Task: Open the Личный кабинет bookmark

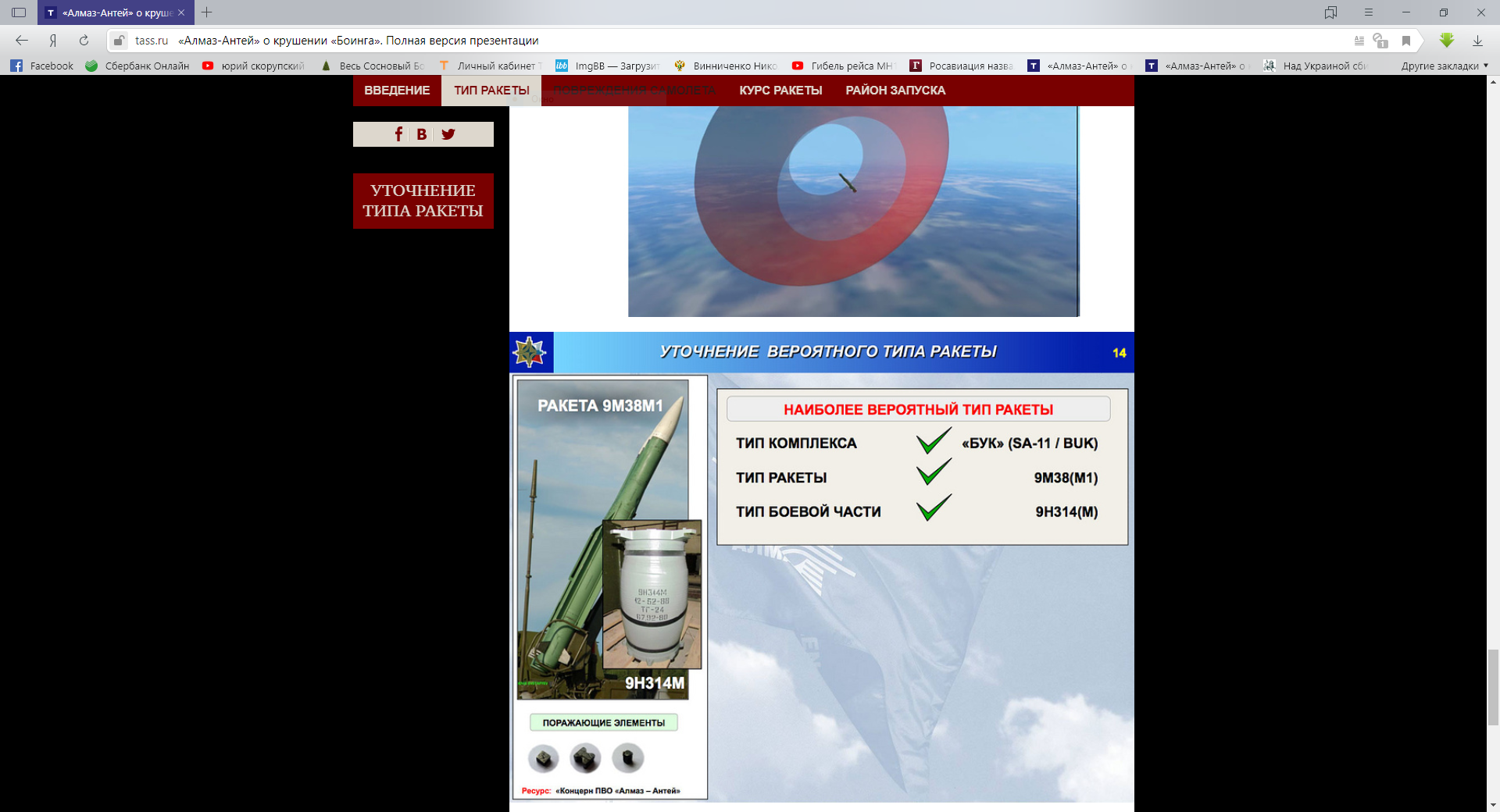Action: (x=490, y=66)
